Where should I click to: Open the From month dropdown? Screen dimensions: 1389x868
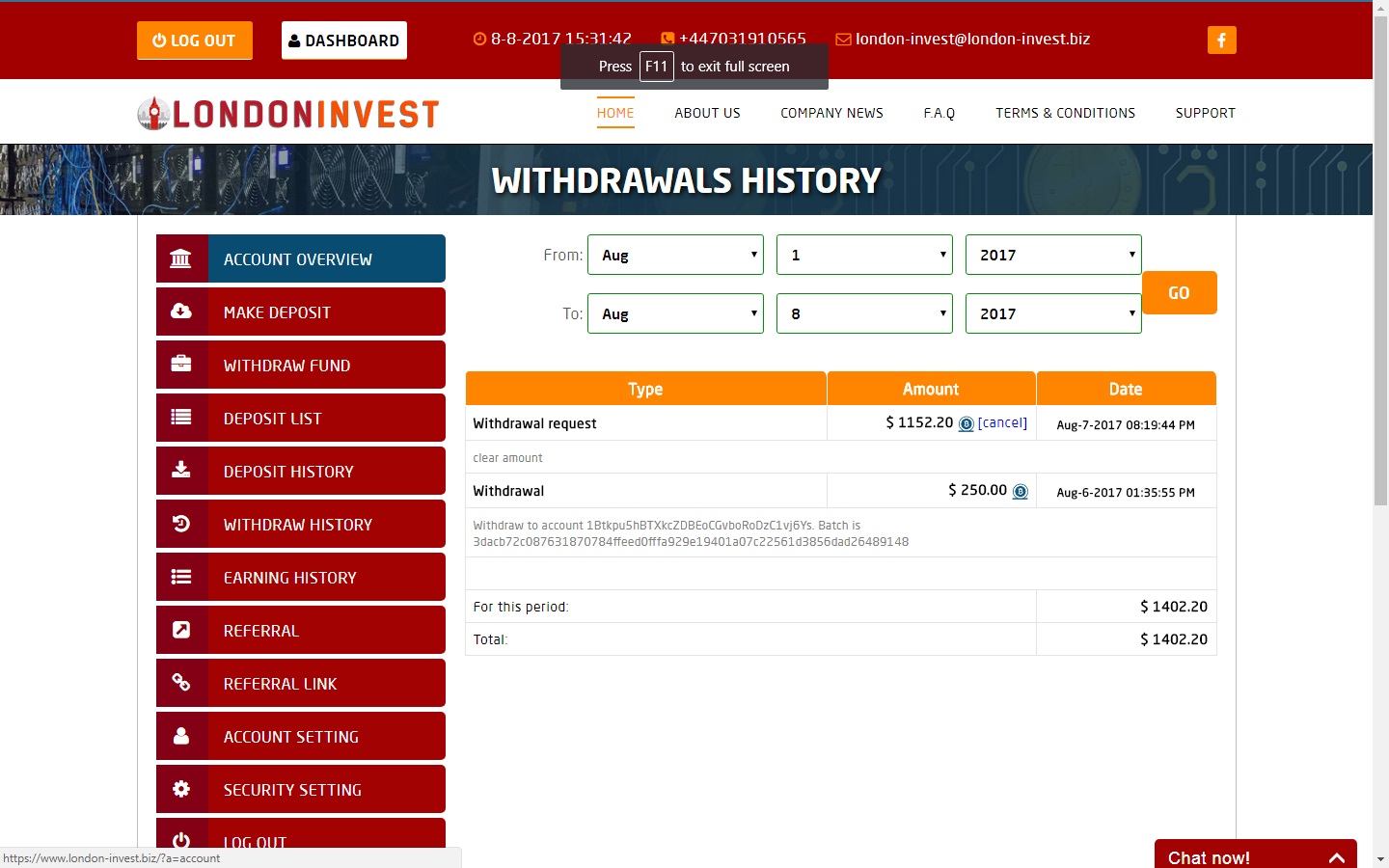[x=675, y=255]
